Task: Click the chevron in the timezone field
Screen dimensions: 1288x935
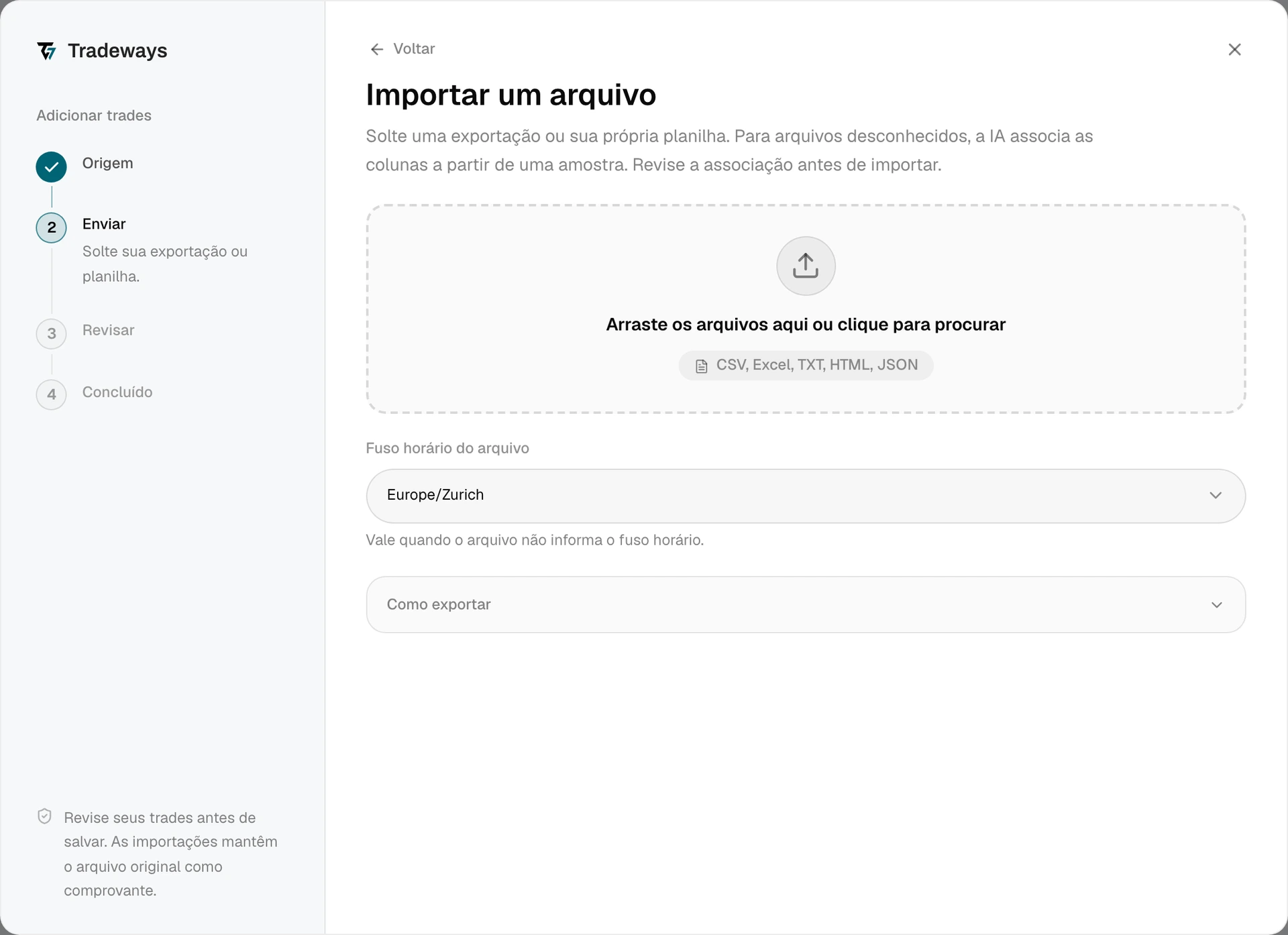Action: [1216, 496]
